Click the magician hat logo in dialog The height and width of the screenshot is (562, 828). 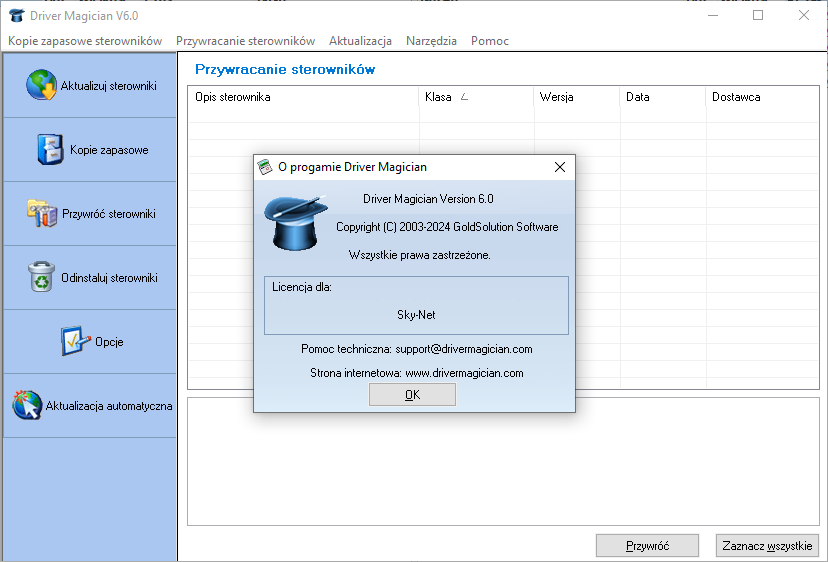point(296,223)
